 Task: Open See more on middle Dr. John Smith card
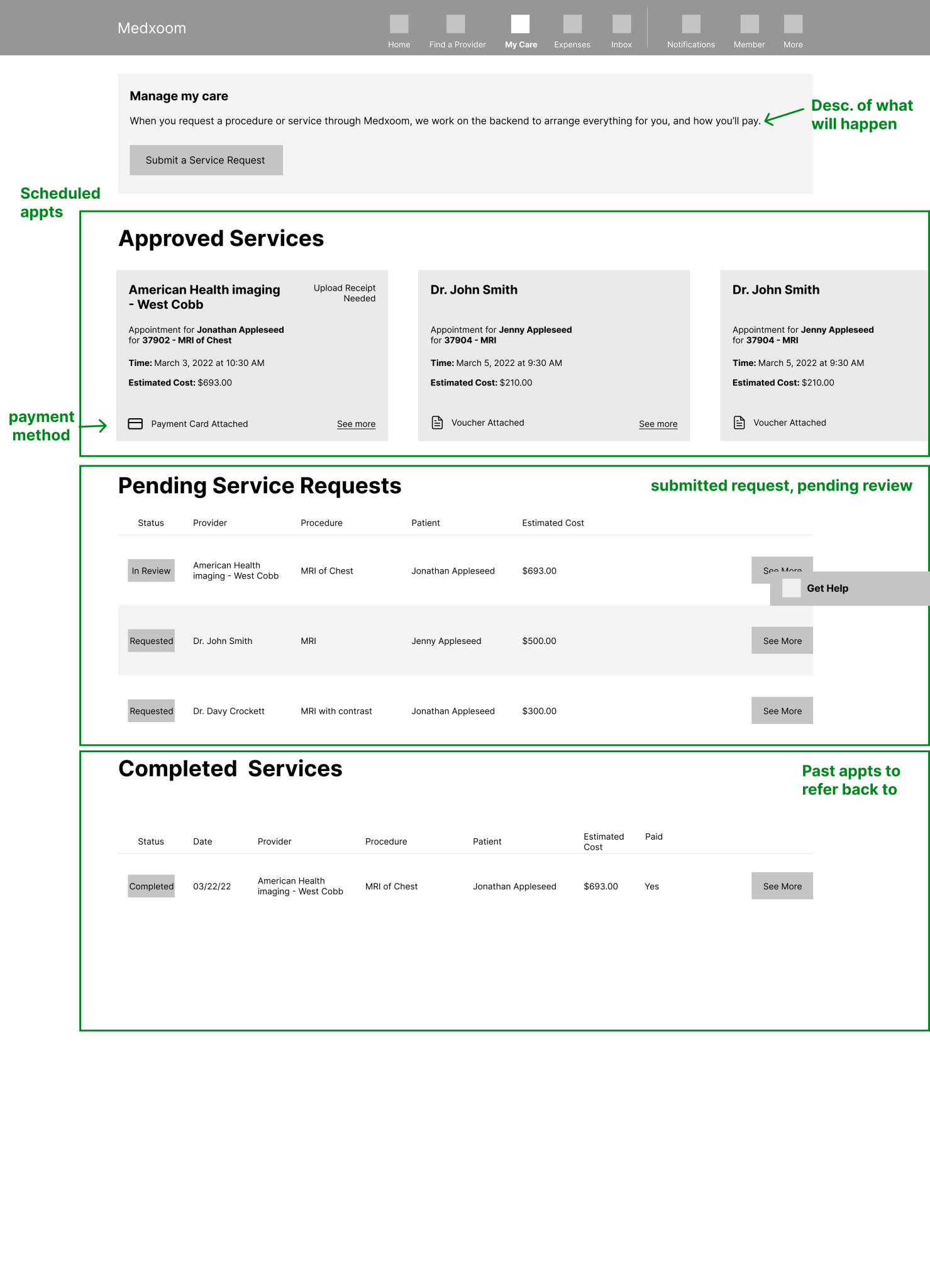pyautogui.click(x=658, y=424)
